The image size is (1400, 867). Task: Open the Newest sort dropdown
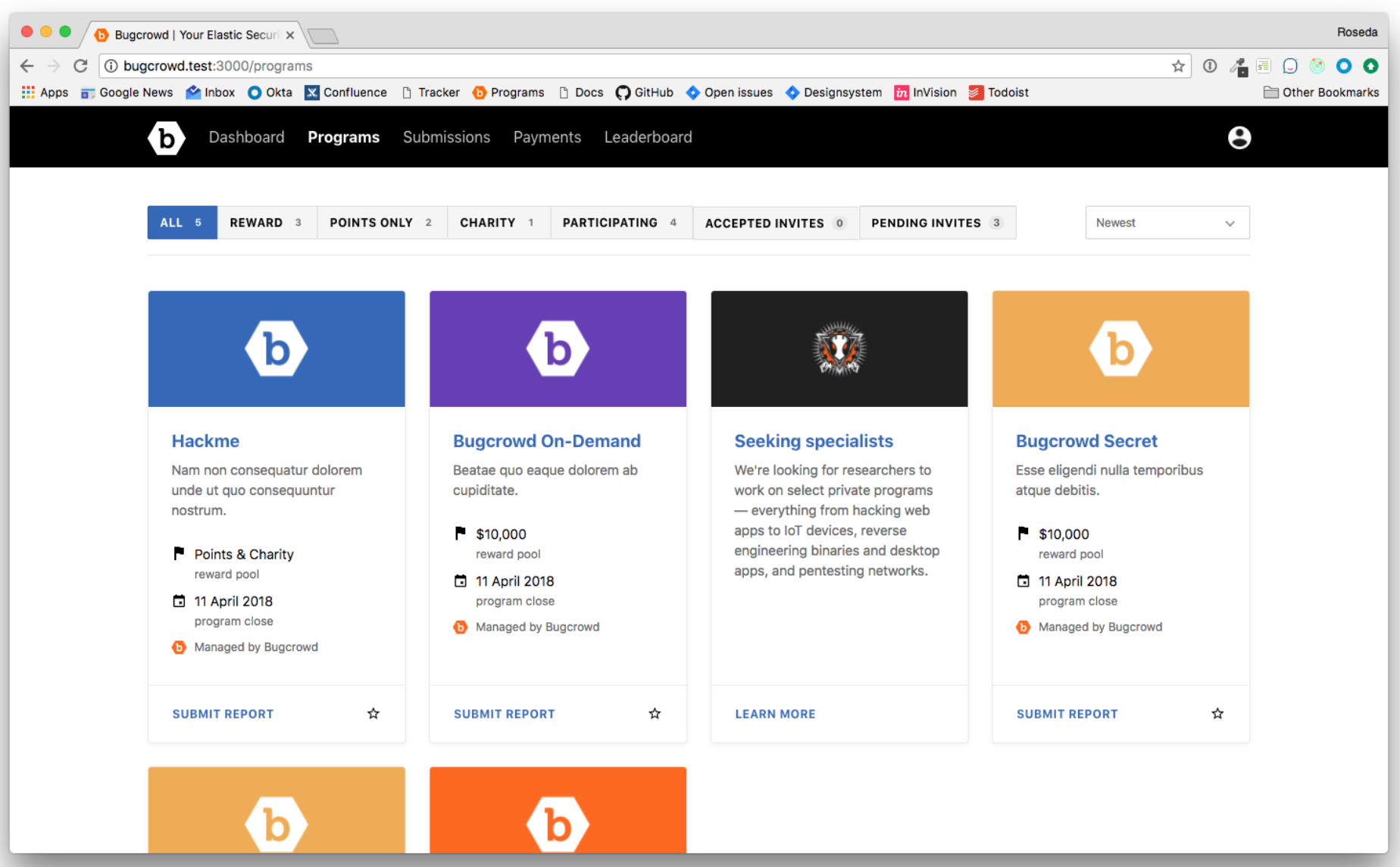(x=1167, y=223)
